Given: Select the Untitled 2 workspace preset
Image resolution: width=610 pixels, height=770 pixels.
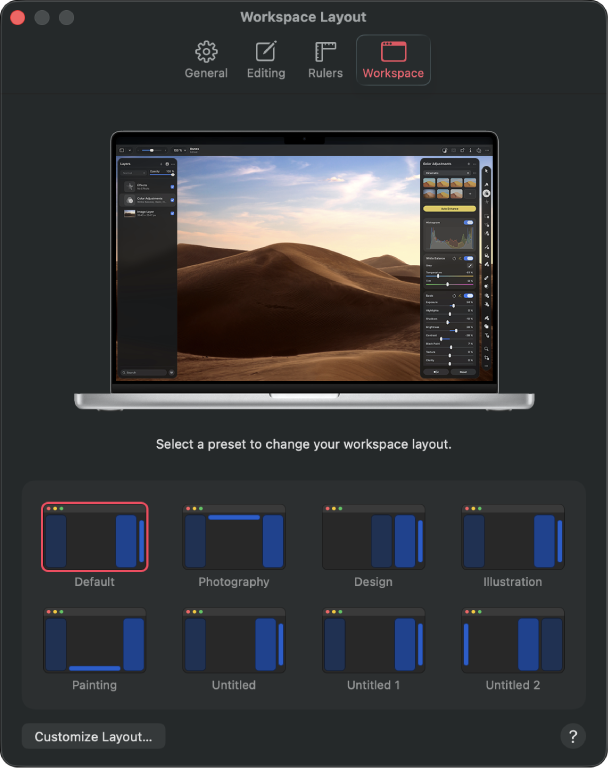Looking at the screenshot, I should (513, 640).
